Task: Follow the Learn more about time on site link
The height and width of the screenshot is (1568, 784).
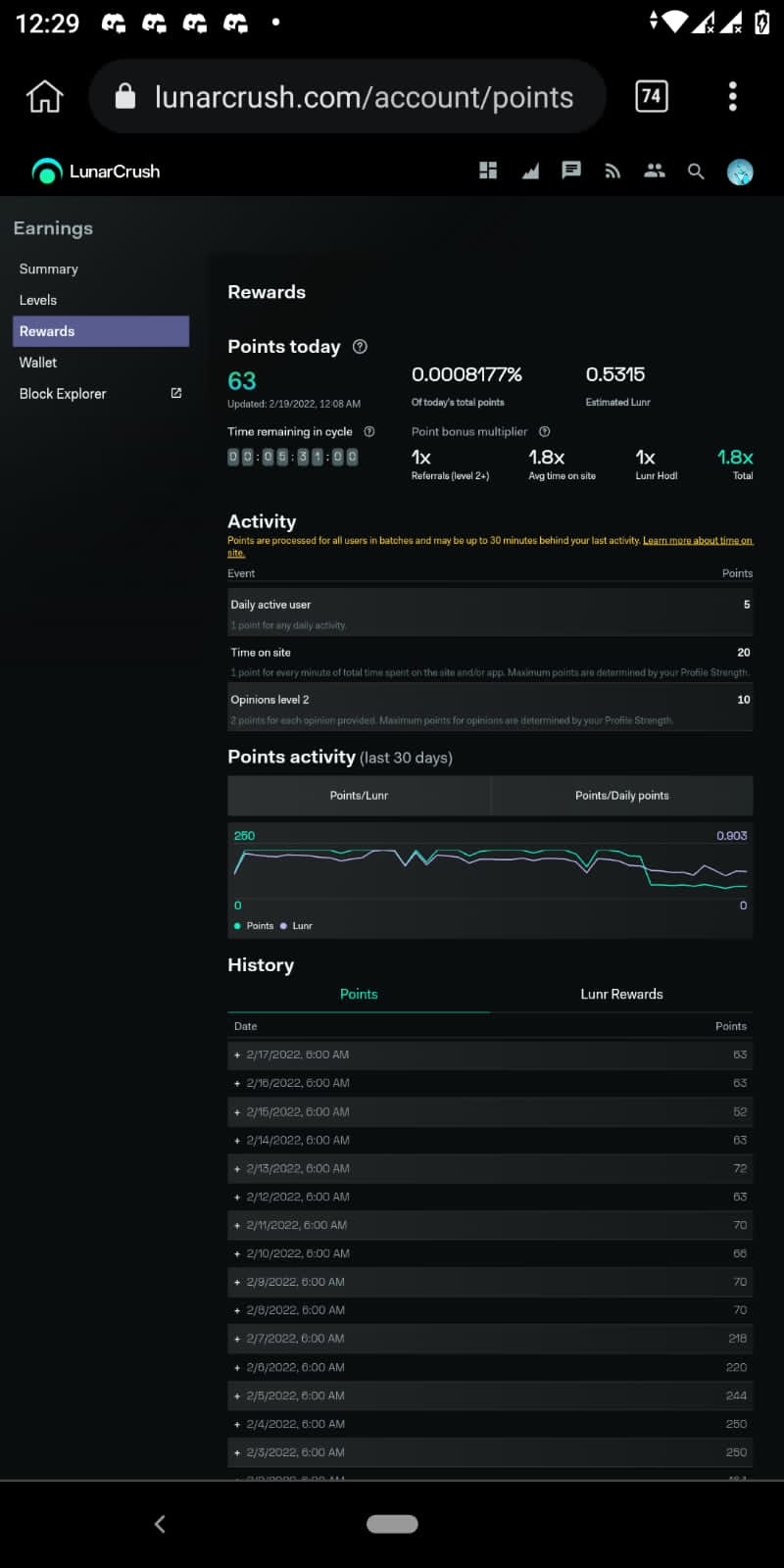Action: pos(698,540)
